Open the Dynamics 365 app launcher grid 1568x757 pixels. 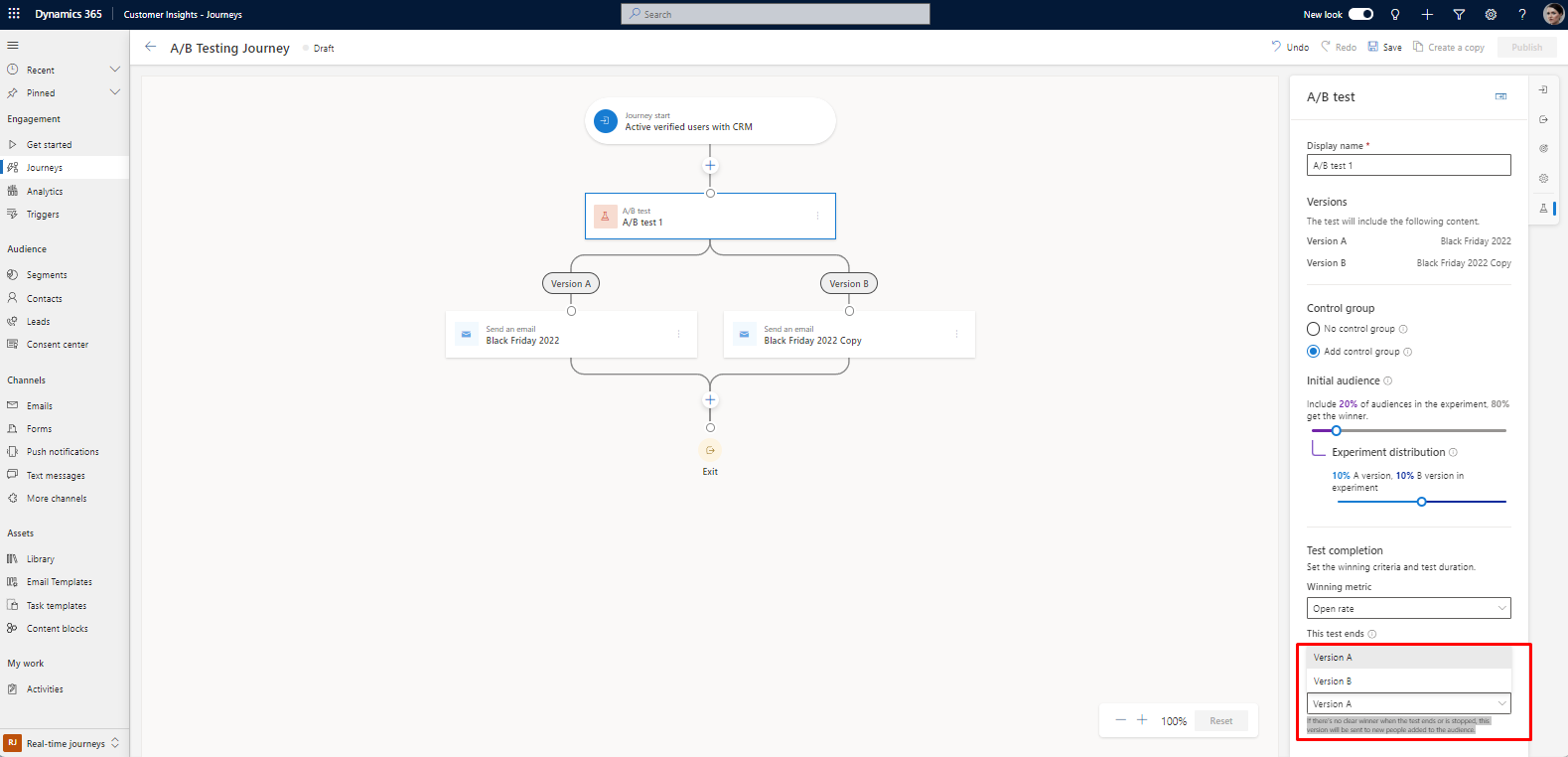point(14,14)
